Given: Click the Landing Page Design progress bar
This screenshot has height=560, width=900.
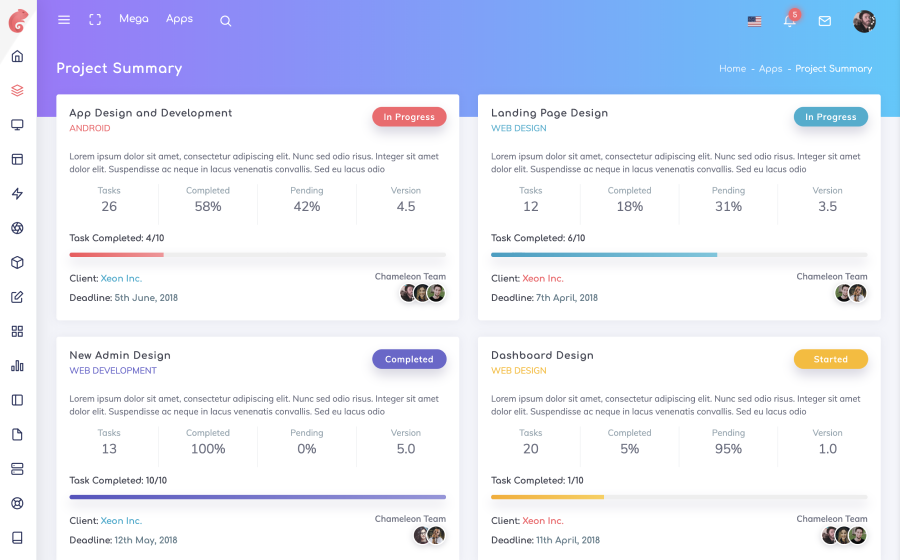Looking at the screenshot, I should (679, 255).
